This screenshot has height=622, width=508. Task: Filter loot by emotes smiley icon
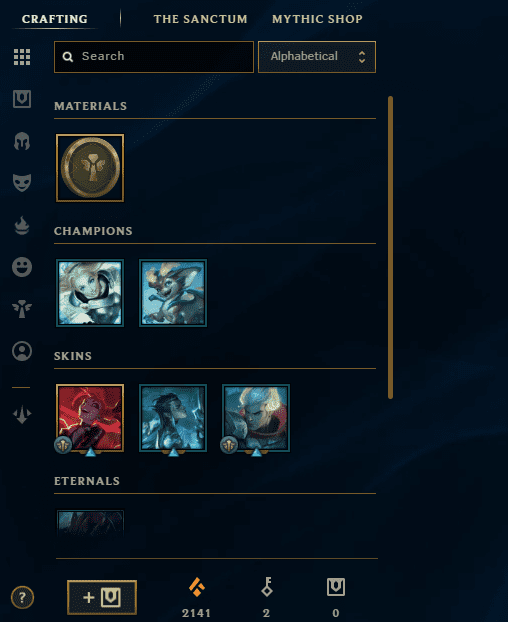pos(22,267)
